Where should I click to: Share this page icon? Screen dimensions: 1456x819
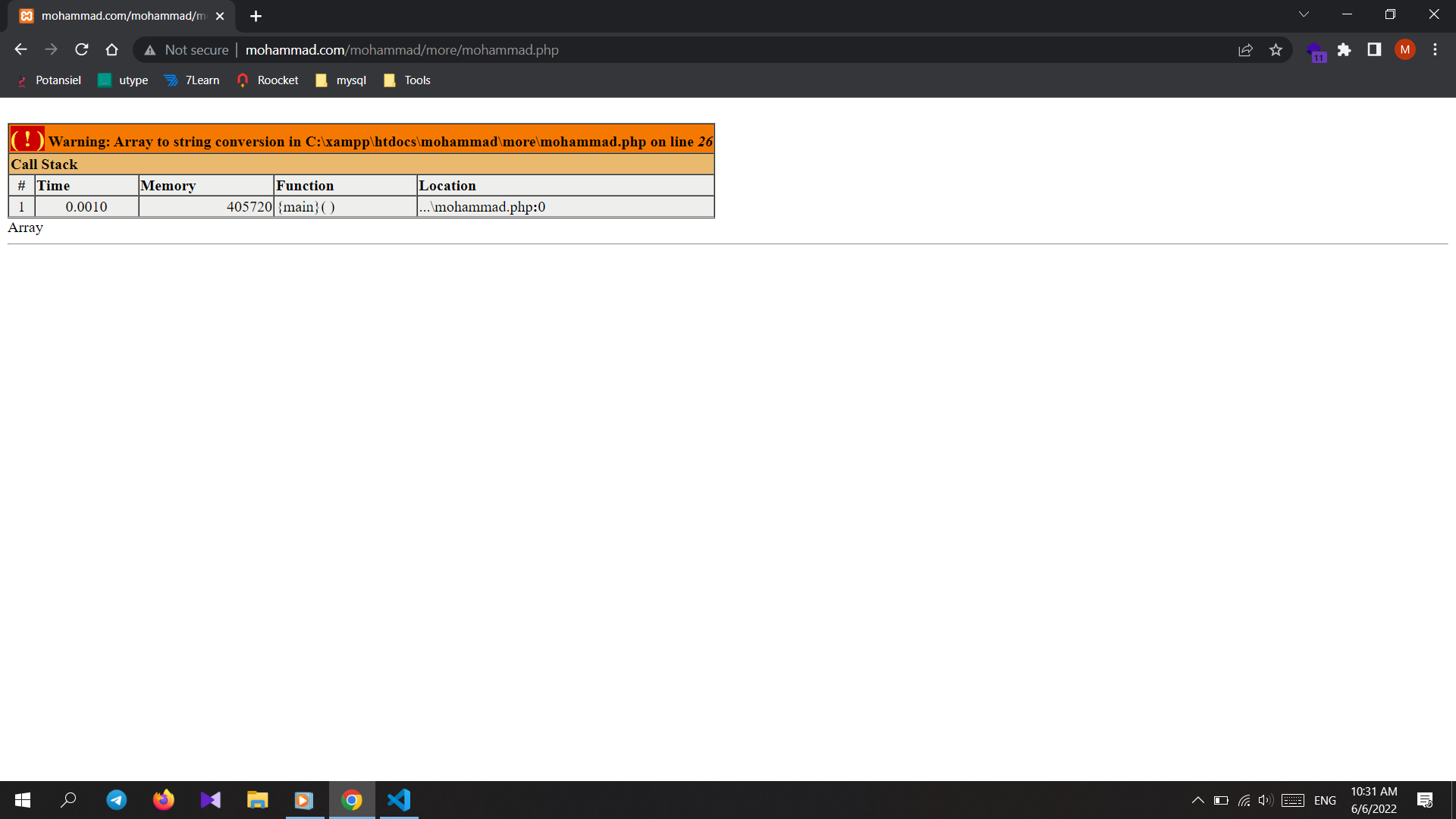[x=1245, y=50]
